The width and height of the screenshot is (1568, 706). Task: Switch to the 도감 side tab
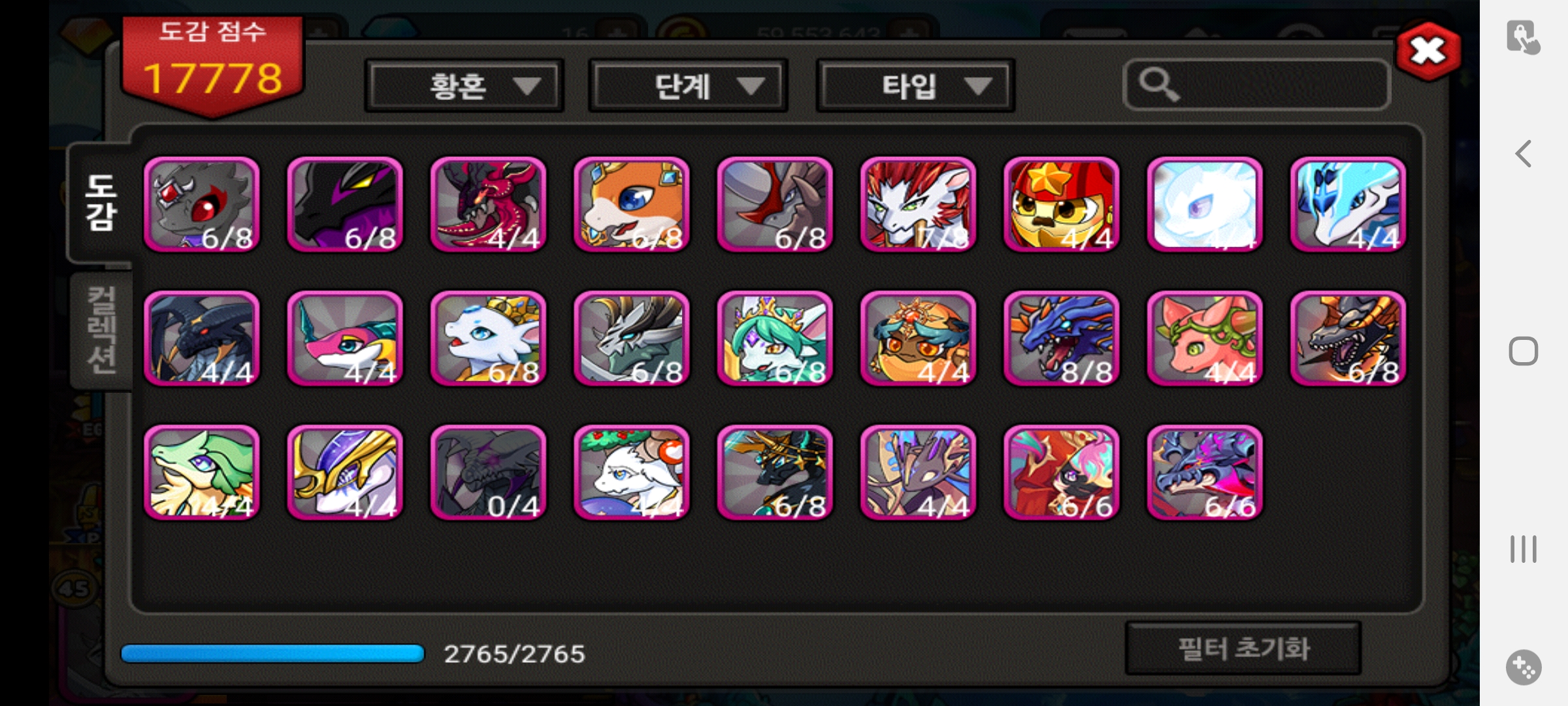point(101,203)
